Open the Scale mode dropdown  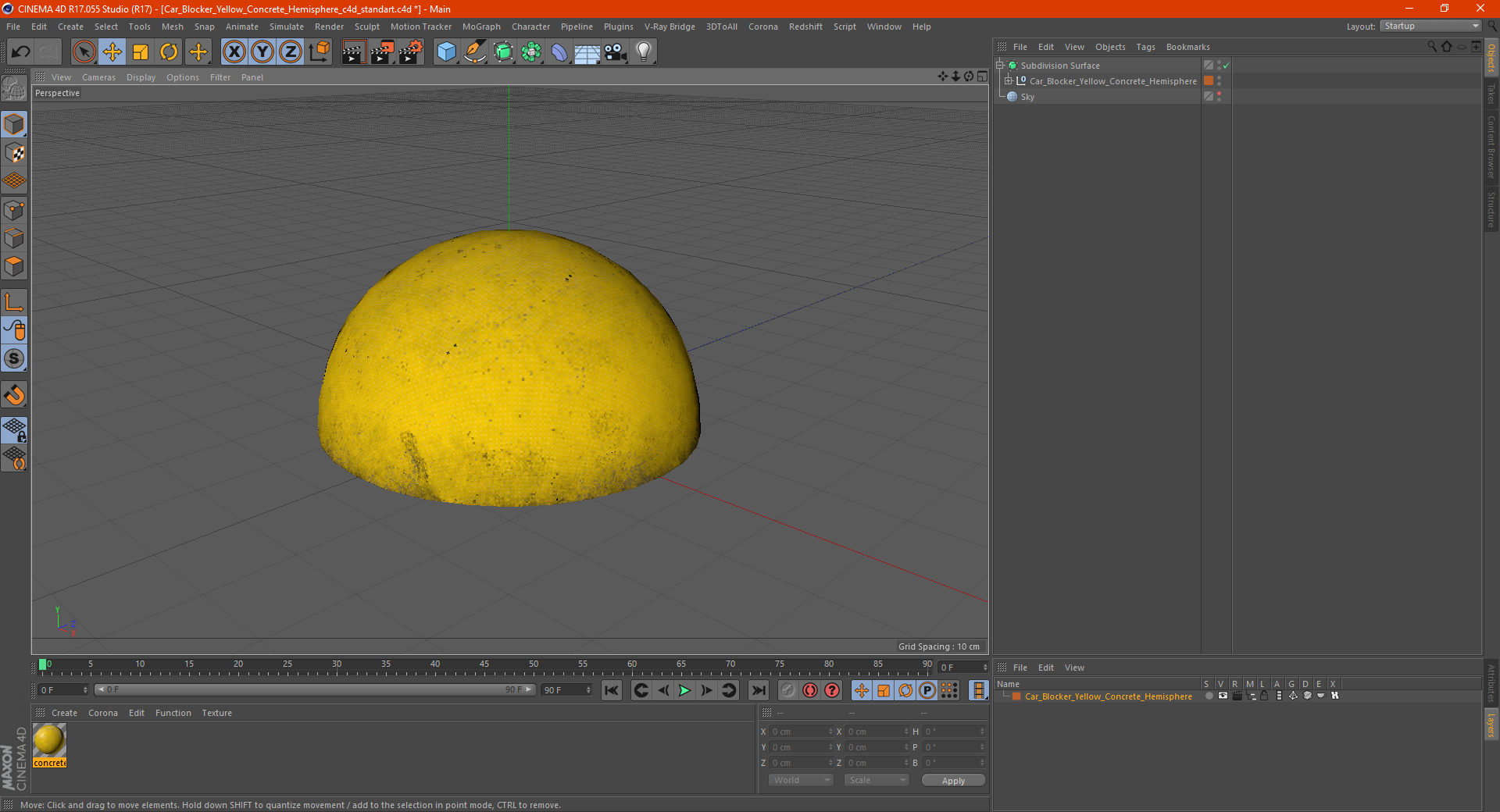pos(877,780)
